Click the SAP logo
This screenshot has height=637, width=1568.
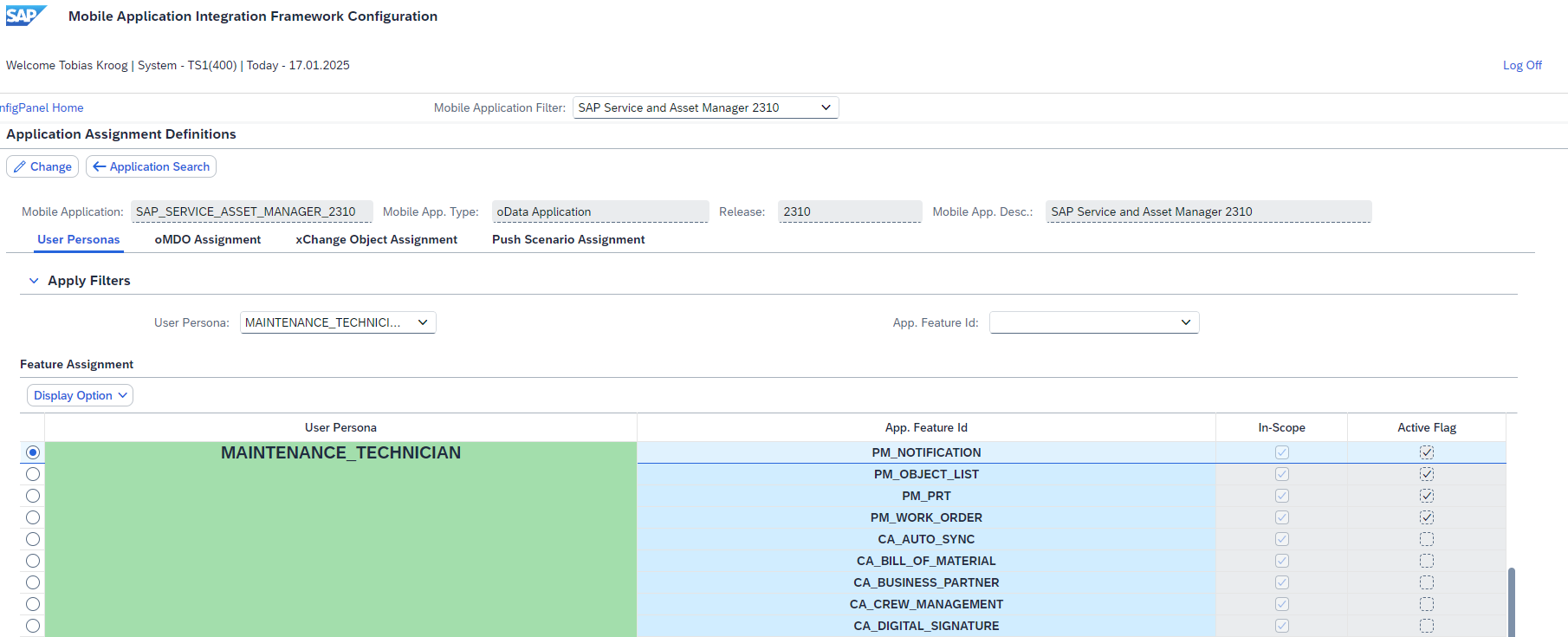coord(26,16)
